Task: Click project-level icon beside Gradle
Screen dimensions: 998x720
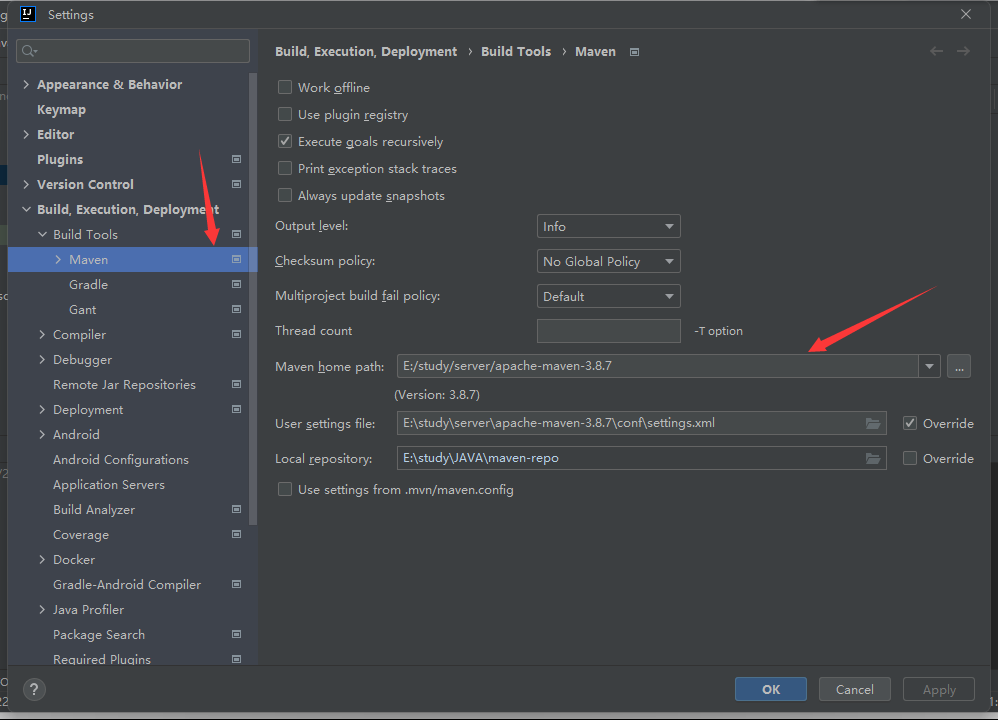Action: pos(236,284)
